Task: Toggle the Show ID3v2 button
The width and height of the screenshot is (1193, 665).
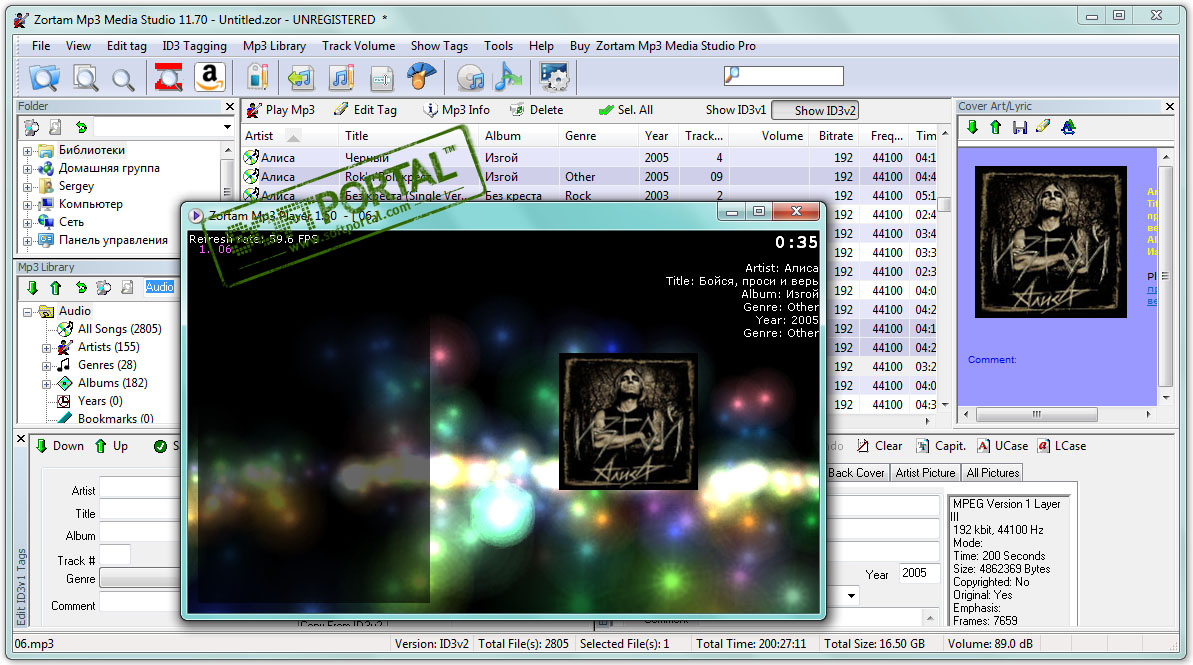Action: (815, 110)
